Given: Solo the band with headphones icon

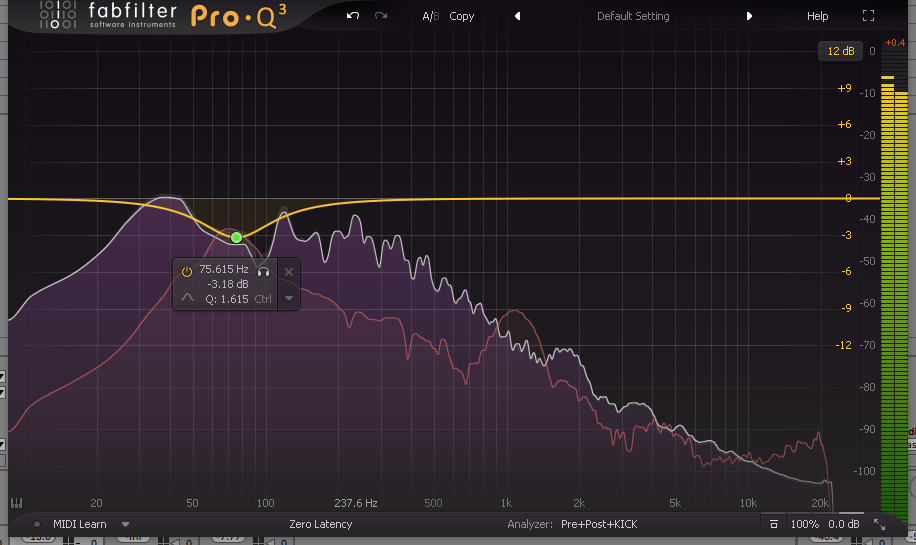Looking at the screenshot, I should pos(263,272).
